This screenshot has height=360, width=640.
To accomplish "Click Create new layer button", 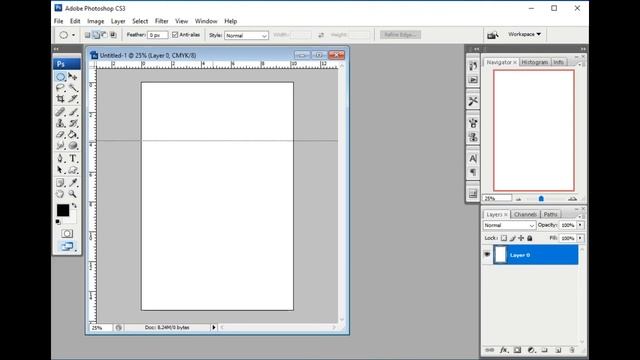I will click(558, 350).
